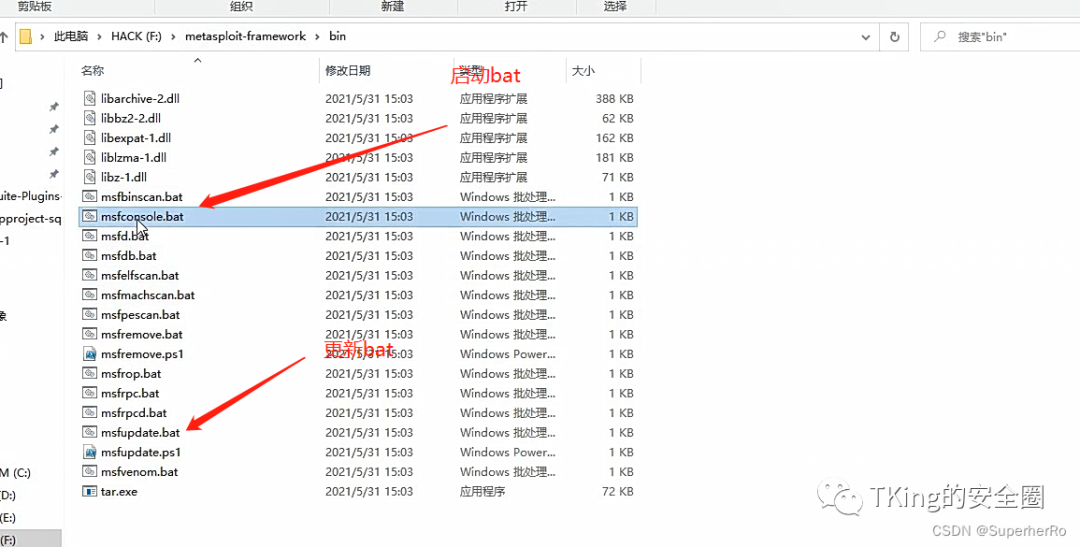Open the 打开 ribbon group
1080x547 pixels.
(x=516, y=7)
